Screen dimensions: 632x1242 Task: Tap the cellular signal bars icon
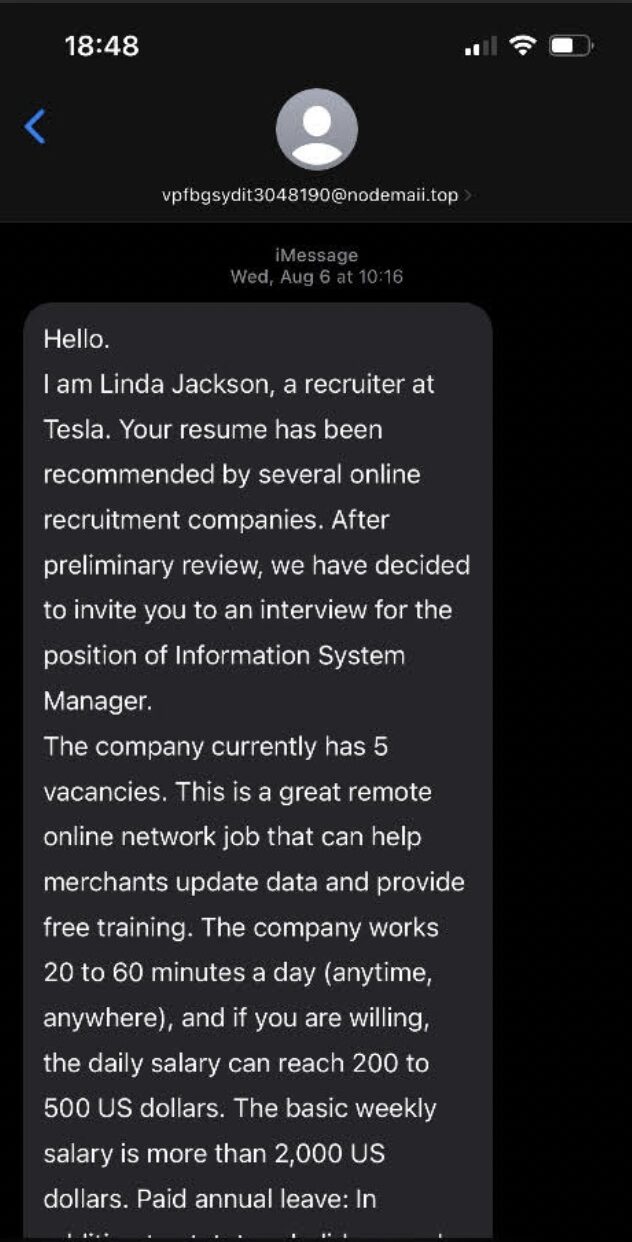[x=480, y=47]
